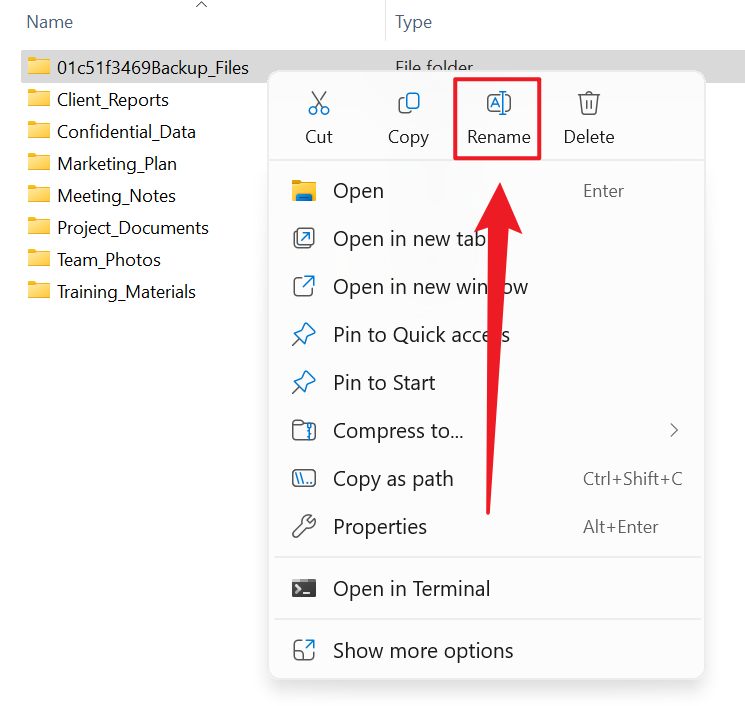
Task: Click the Pin to Start pin icon
Action: click(304, 382)
